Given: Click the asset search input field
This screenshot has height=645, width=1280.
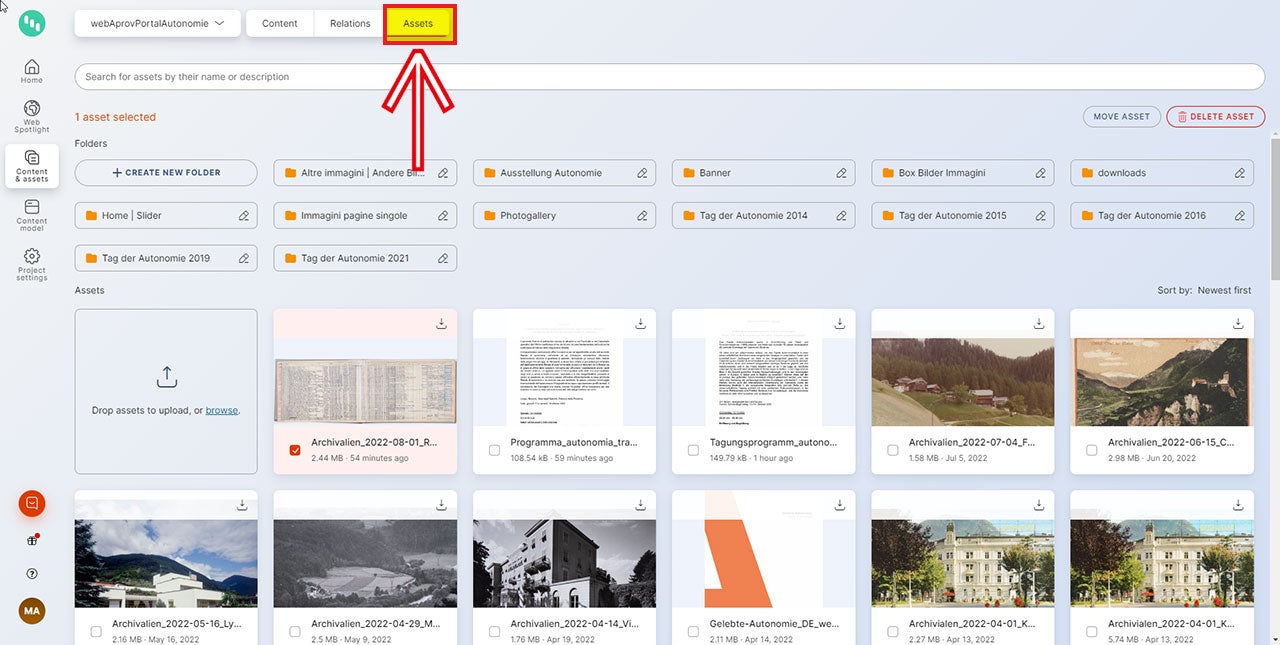Looking at the screenshot, I should tap(668, 77).
